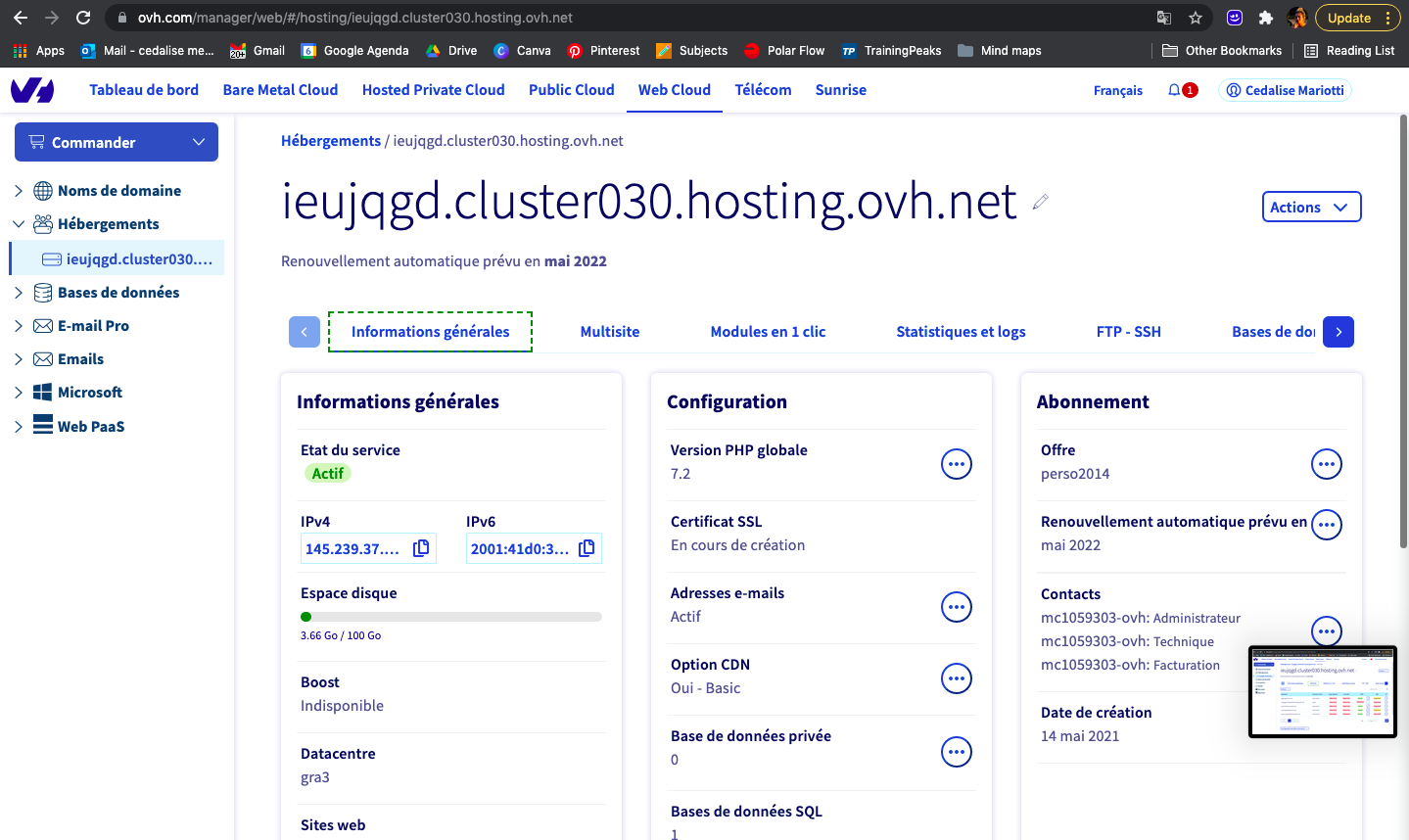The height and width of the screenshot is (840, 1409).
Task: Expand the Noms de domaine tree section
Action: point(19,191)
